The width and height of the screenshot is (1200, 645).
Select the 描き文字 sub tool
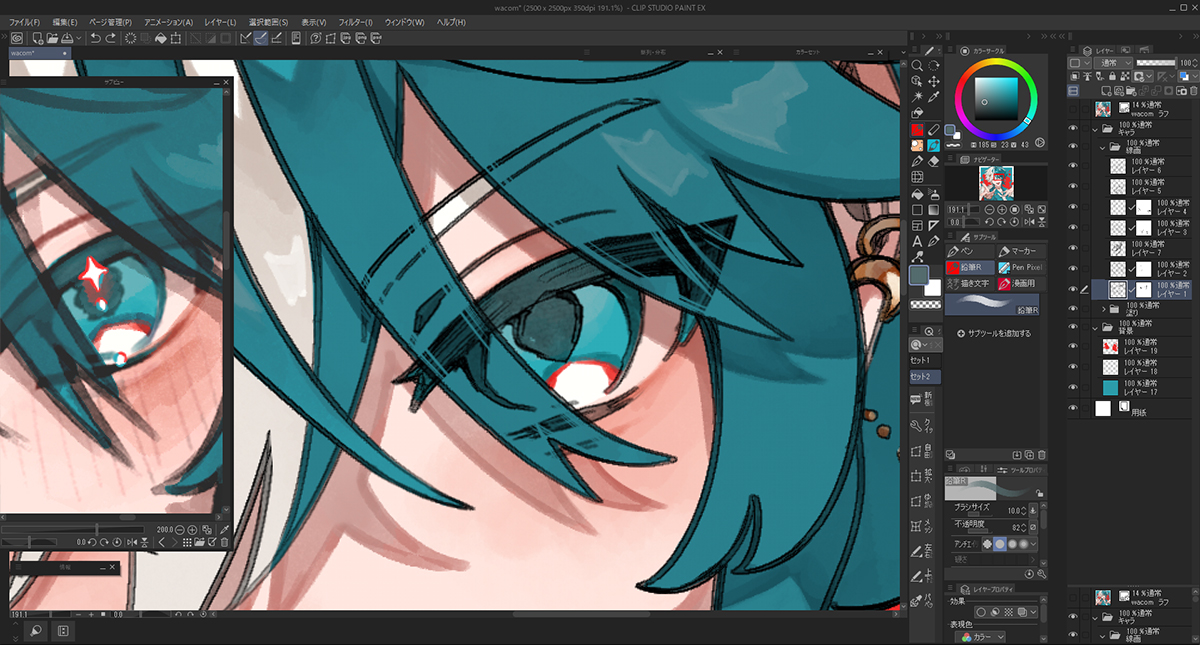[970, 284]
